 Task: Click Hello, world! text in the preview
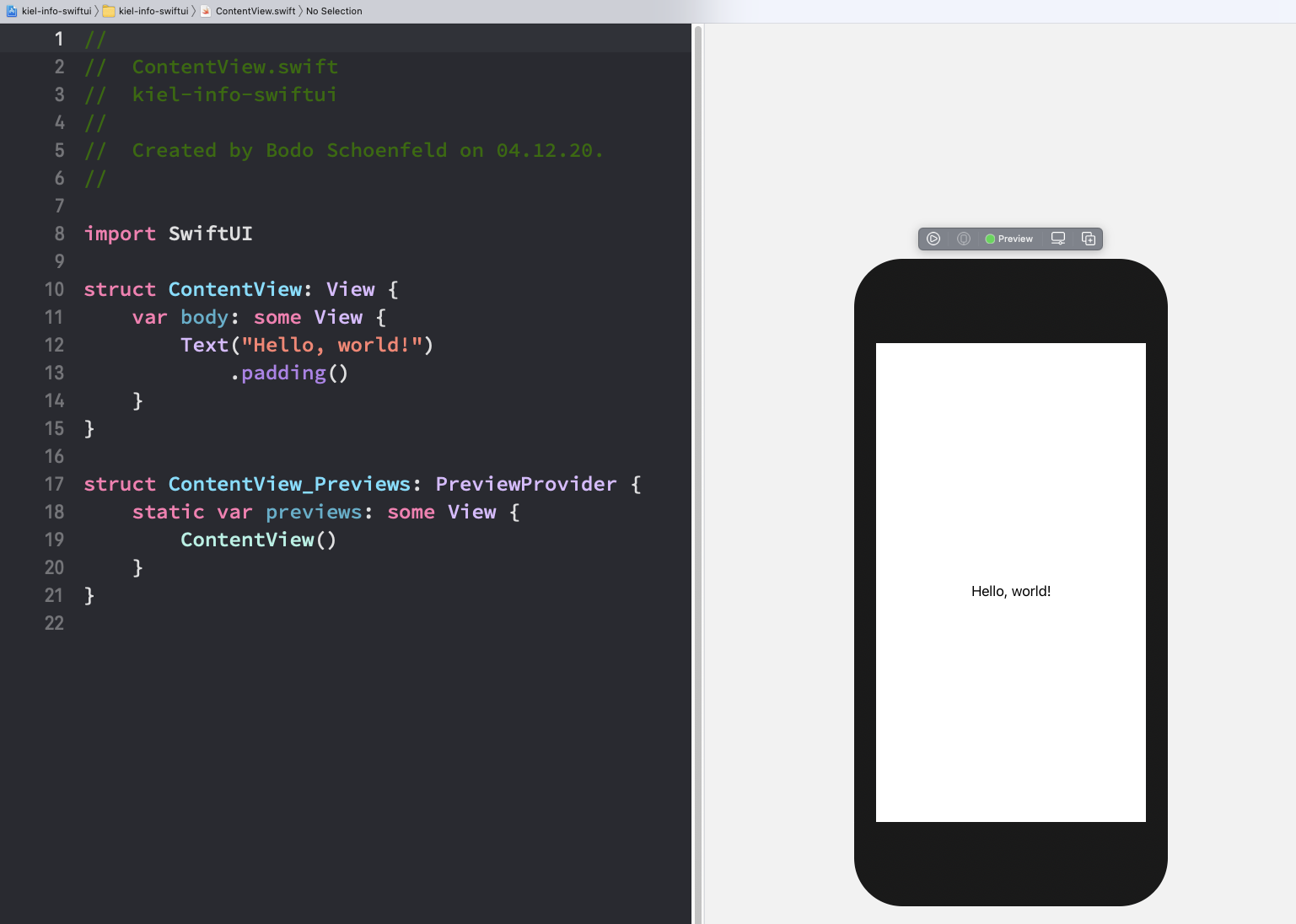point(1011,591)
